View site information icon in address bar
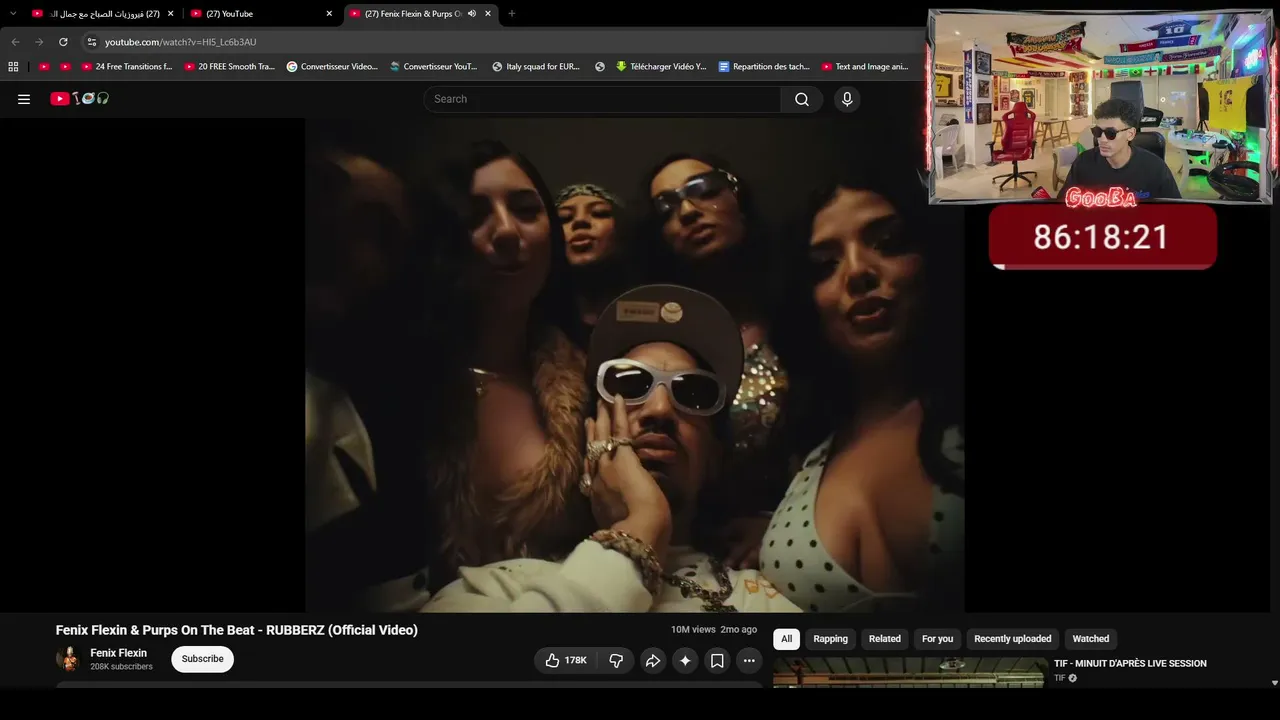The height and width of the screenshot is (720, 1280). coord(91,42)
